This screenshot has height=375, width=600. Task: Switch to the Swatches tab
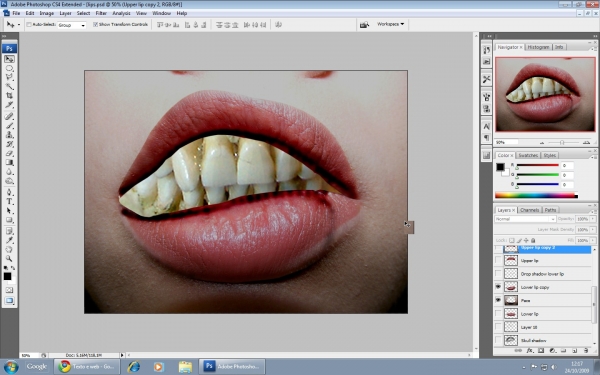[x=528, y=155]
